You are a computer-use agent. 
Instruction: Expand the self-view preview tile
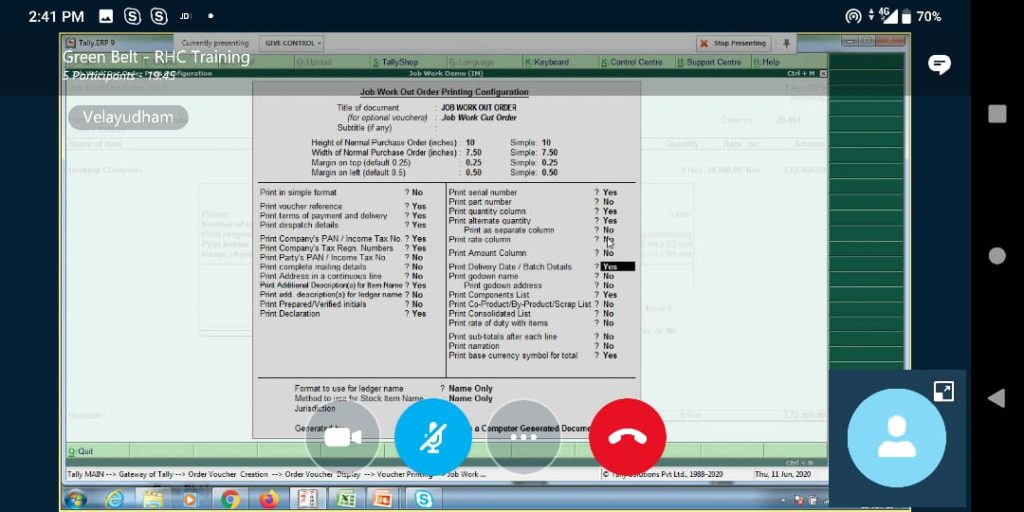pyautogui.click(x=944, y=391)
